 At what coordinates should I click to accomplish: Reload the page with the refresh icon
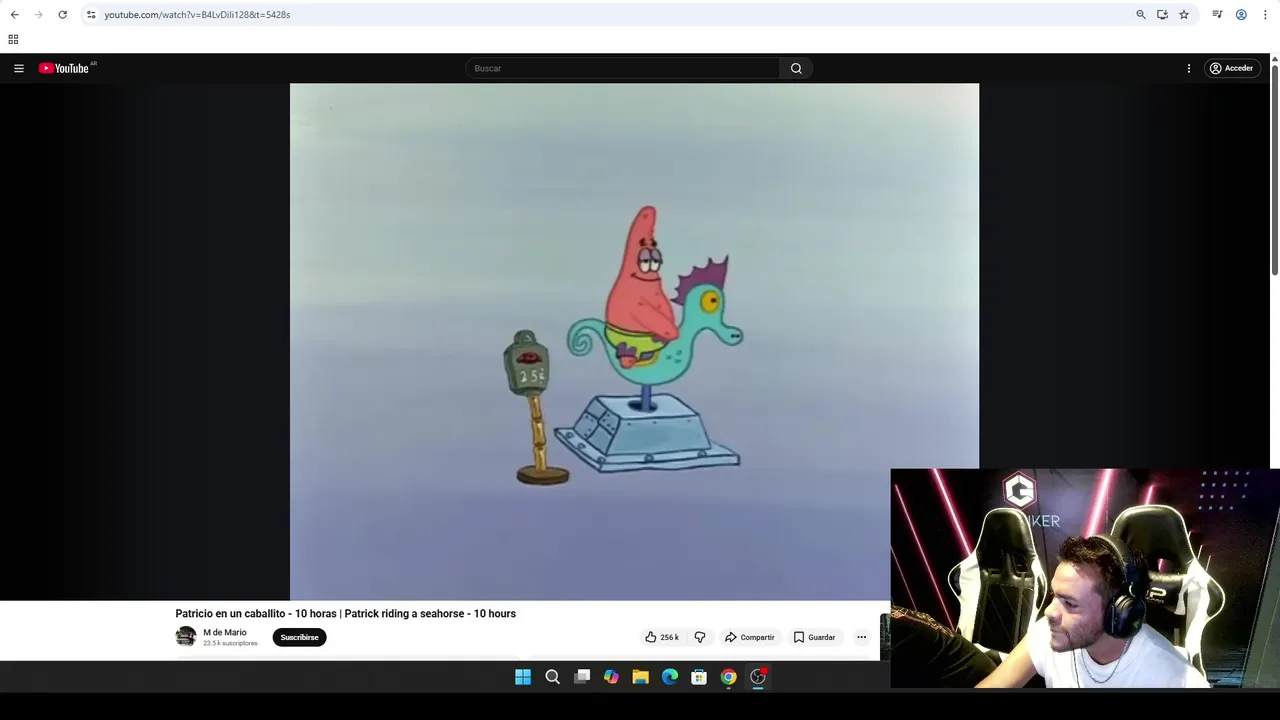click(62, 15)
